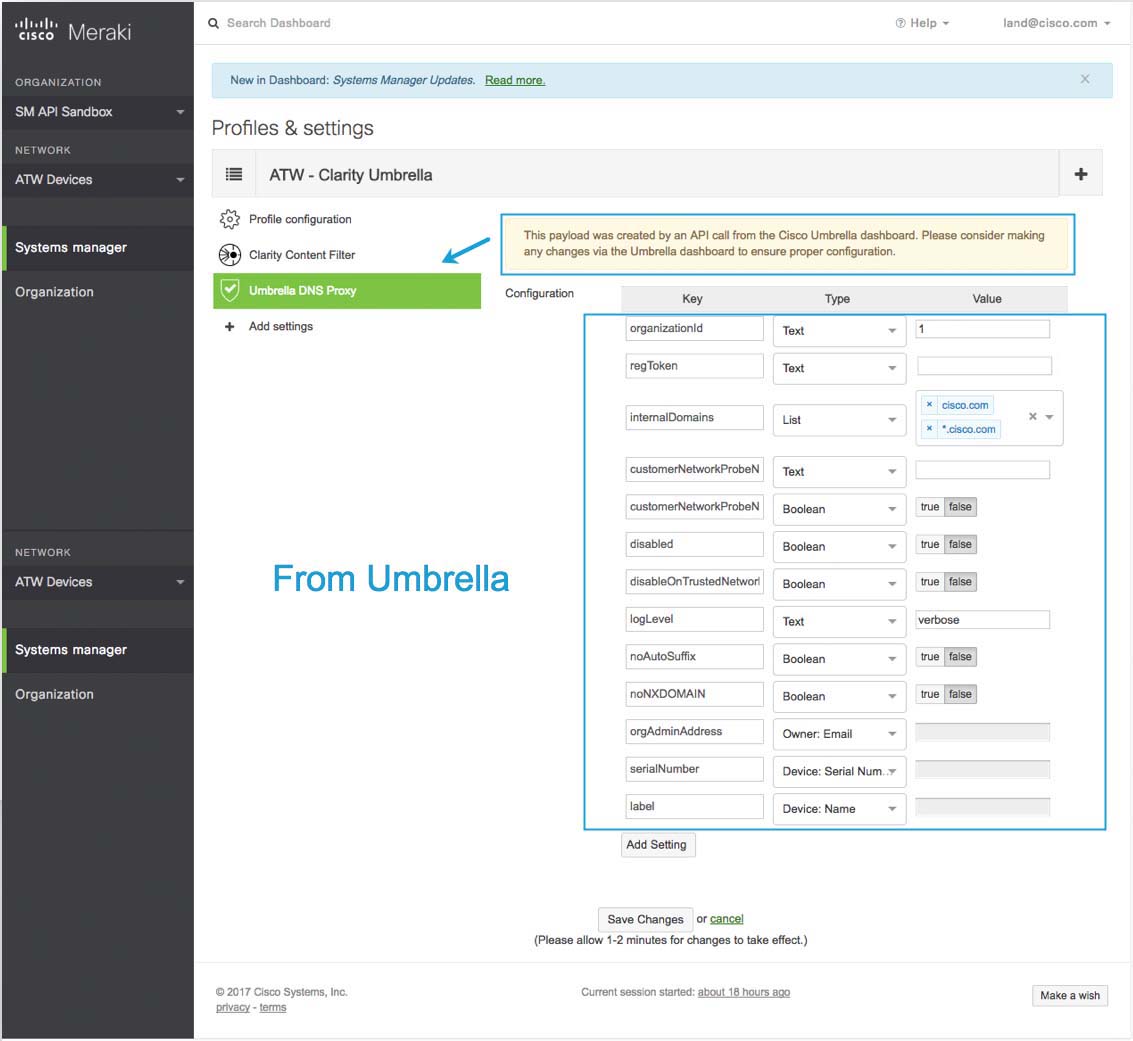Open the privacy link
This screenshot has width=1133, height=1041.
pos(233,1008)
